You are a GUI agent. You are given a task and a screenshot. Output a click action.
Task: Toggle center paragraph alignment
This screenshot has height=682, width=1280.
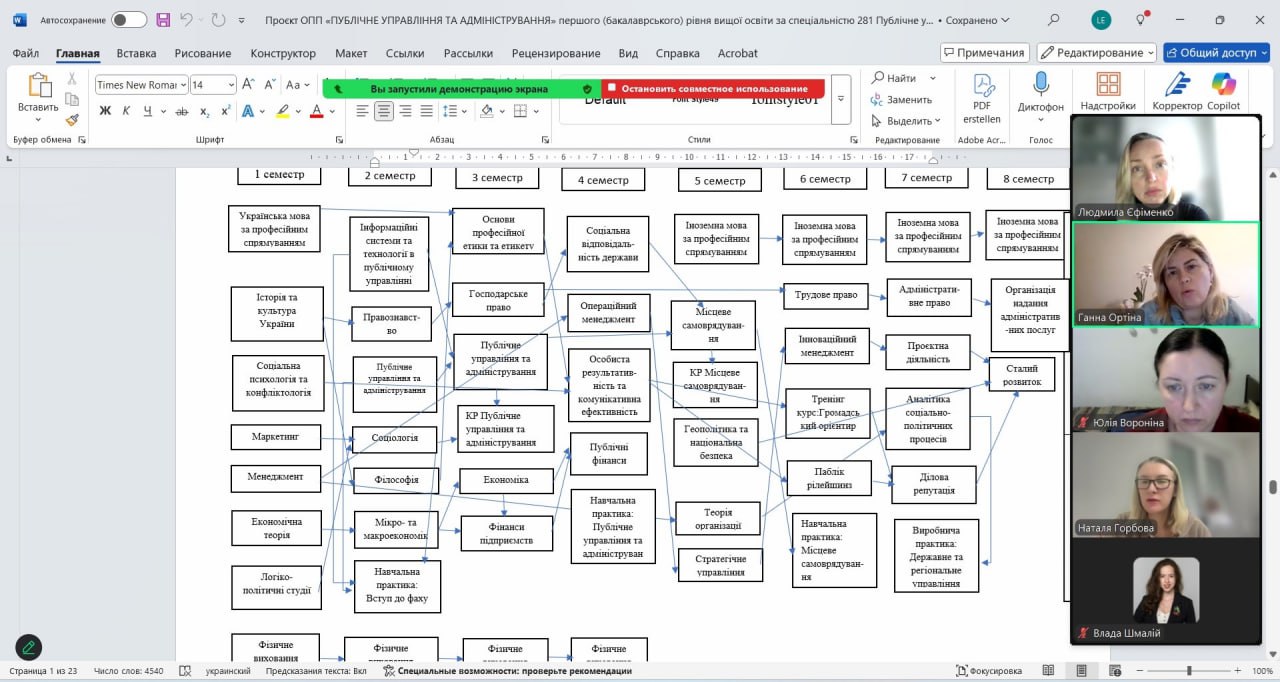[384, 111]
